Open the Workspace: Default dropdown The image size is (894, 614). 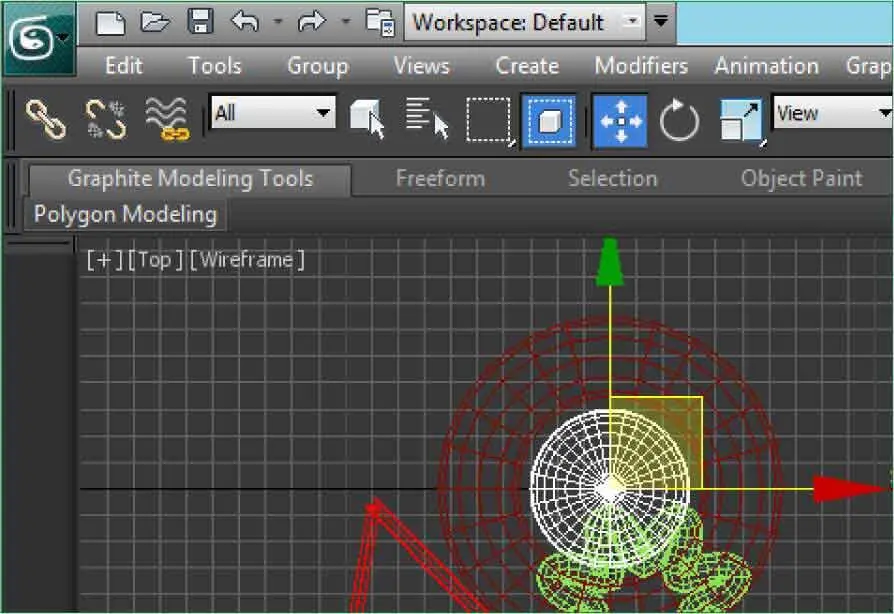point(525,22)
